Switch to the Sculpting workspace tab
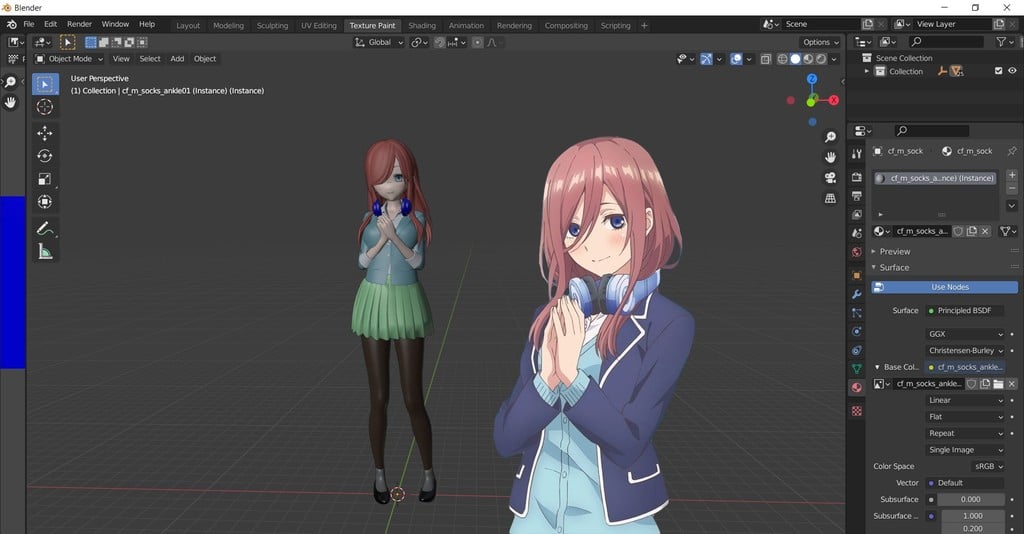Screen dimensions: 1024x534 click(x=272, y=25)
